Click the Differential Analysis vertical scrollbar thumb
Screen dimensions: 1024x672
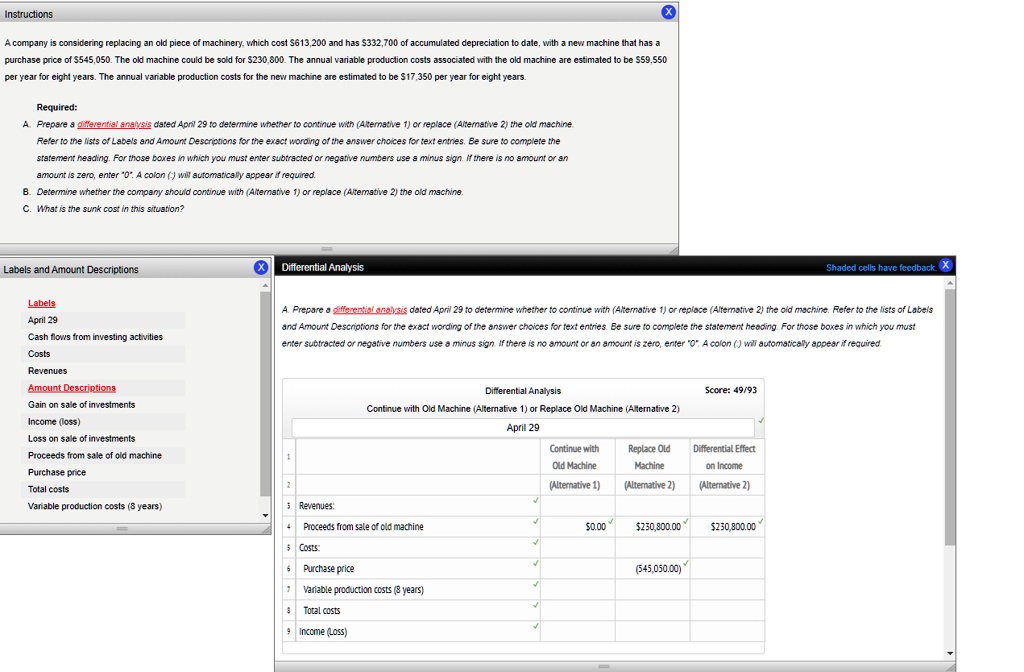tap(949, 420)
